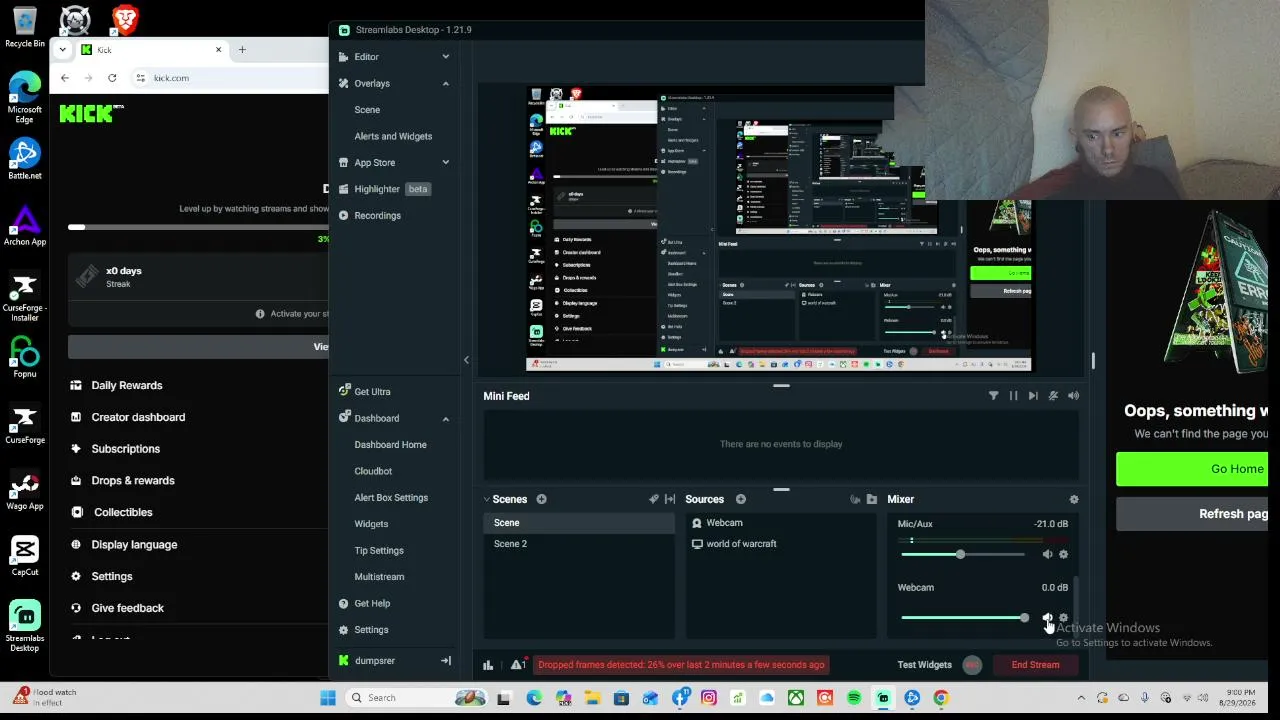
Task: Click Test Widgets
Action: 925,665
